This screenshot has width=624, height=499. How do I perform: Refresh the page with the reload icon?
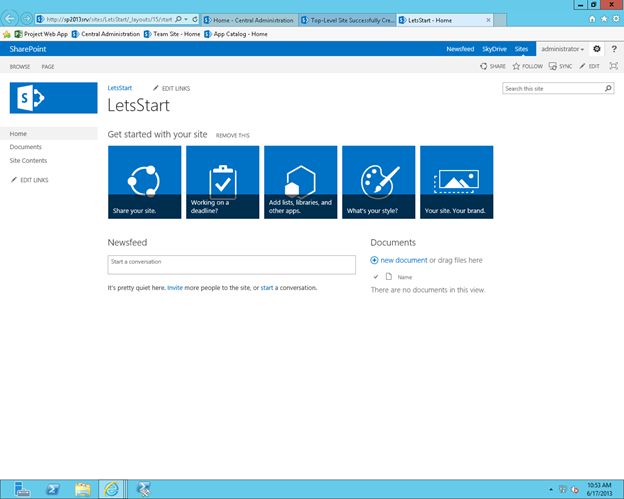[195, 19]
